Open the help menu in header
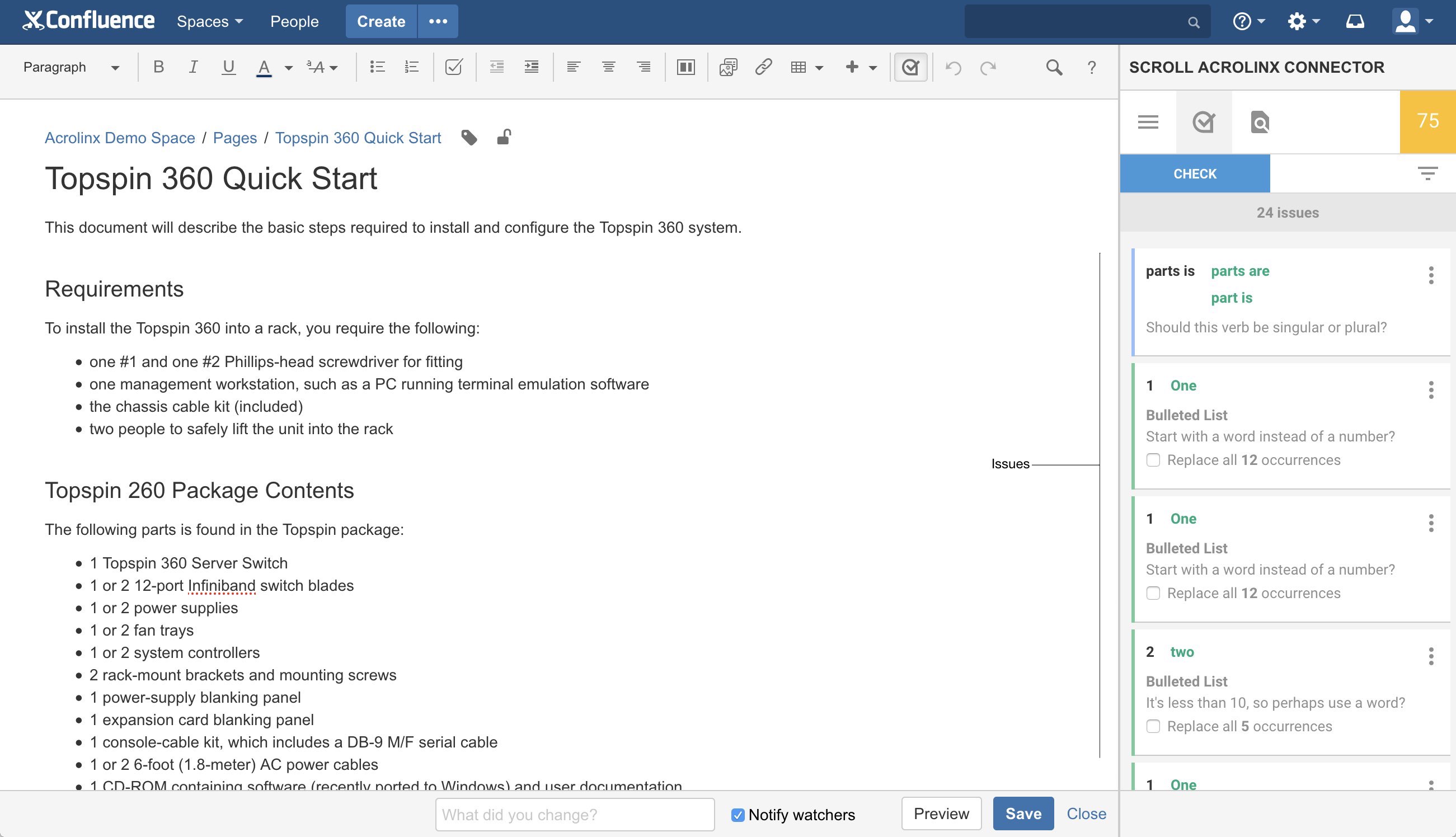 tap(1248, 21)
